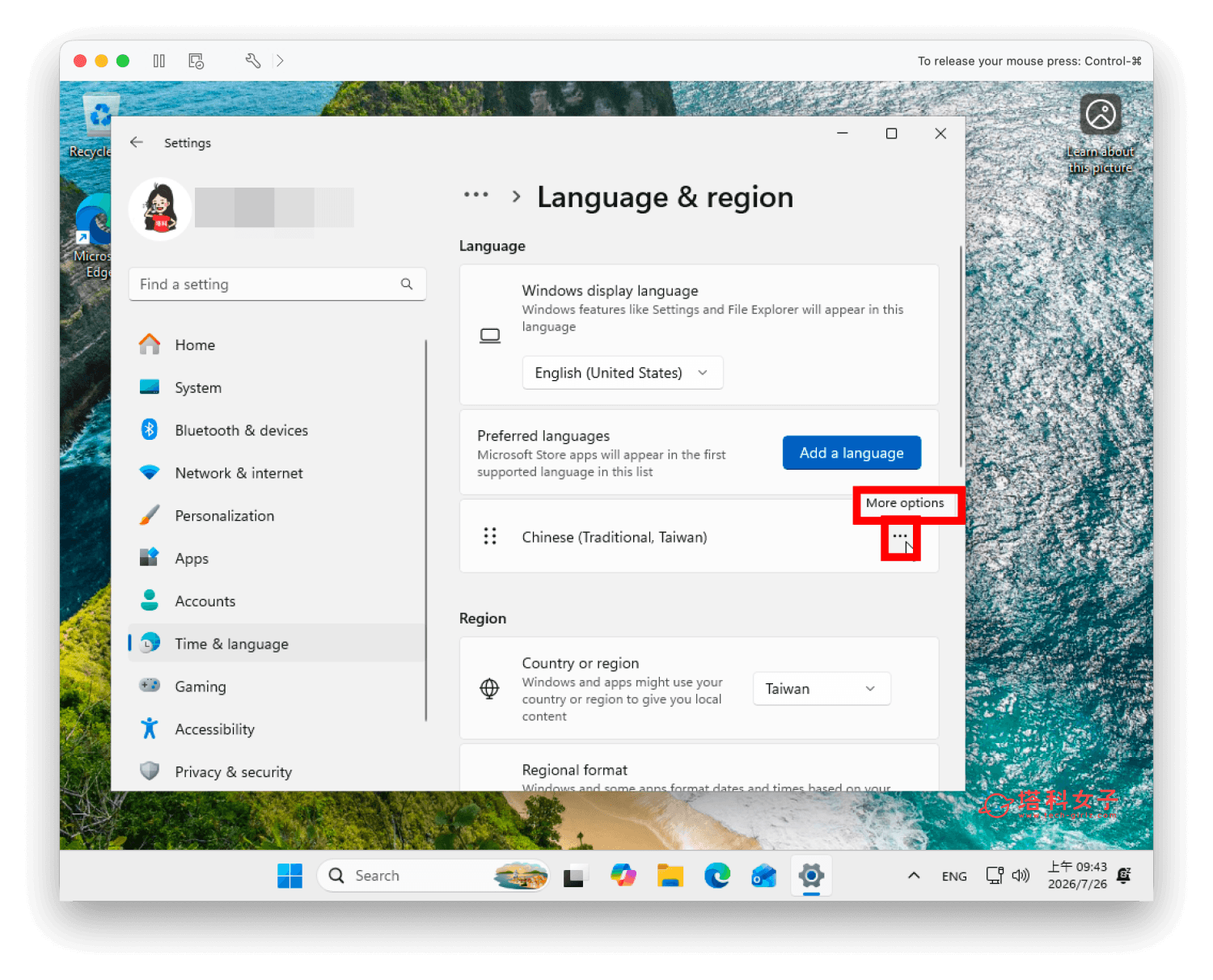Click the user profile avatar picture
Image resolution: width=1213 pixels, height=980 pixels.
[160, 209]
